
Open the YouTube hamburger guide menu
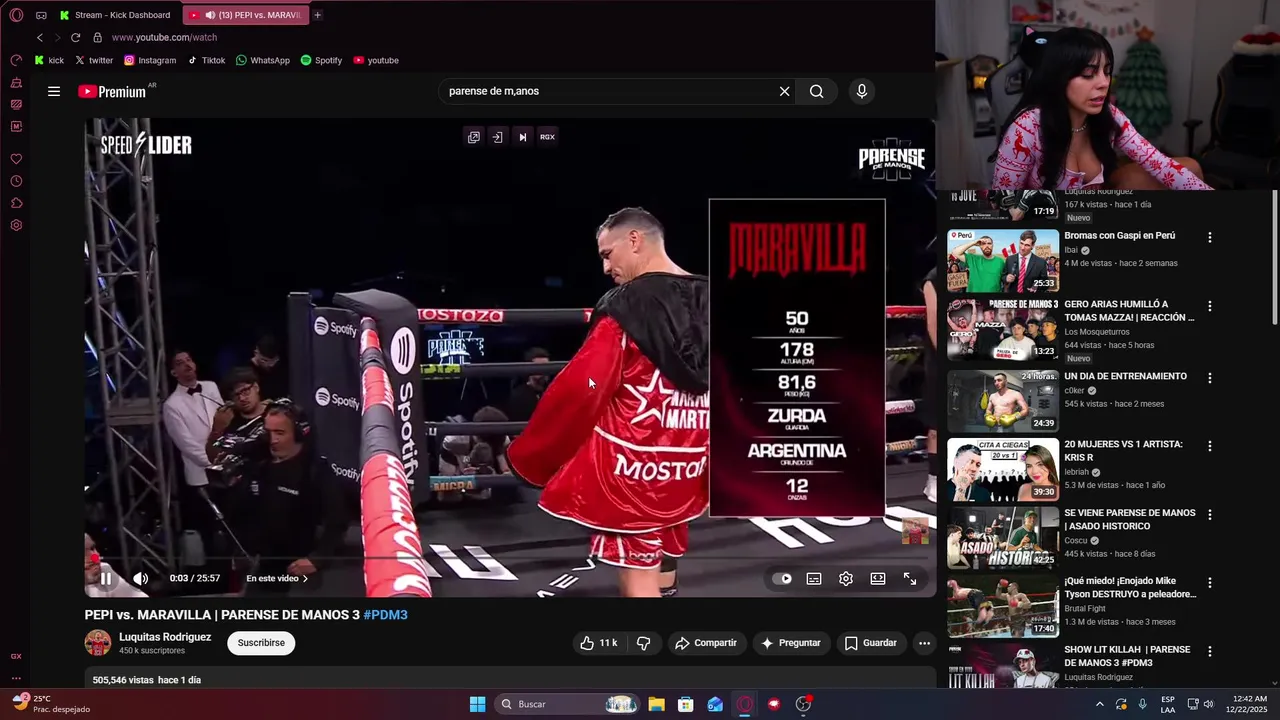(54, 91)
